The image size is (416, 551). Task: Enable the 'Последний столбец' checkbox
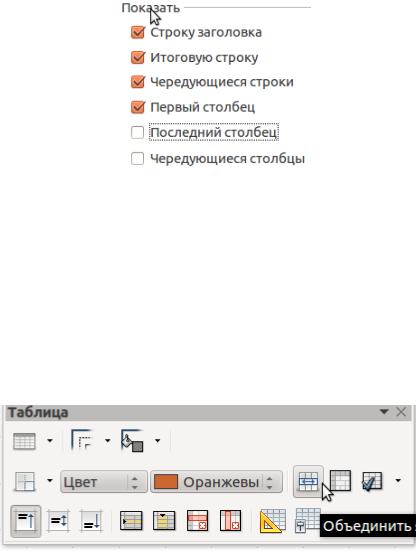coord(137,132)
